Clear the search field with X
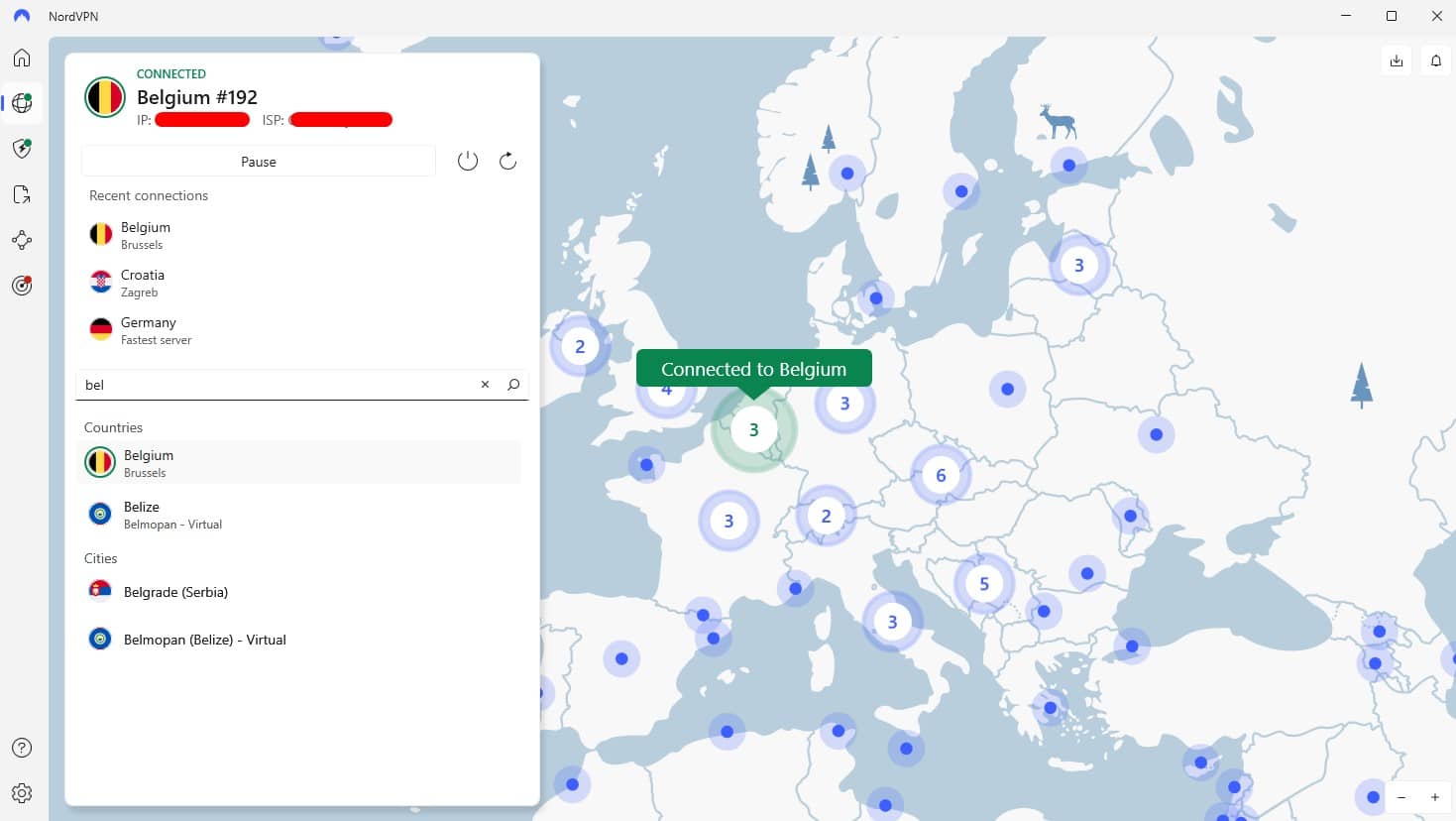The height and width of the screenshot is (821, 1456). pos(485,385)
